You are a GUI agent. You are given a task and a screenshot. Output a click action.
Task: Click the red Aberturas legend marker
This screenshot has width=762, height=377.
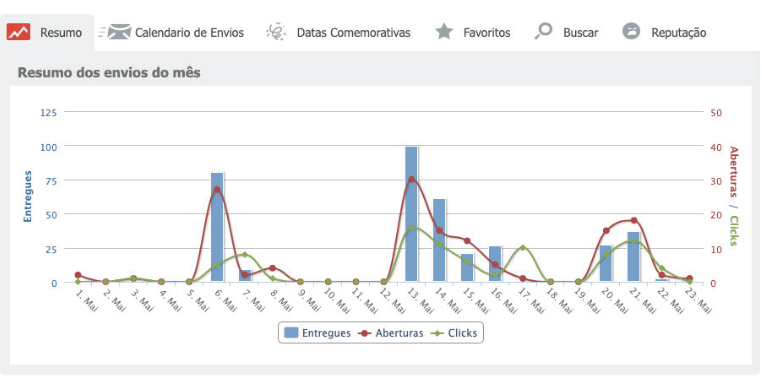coord(365,333)
